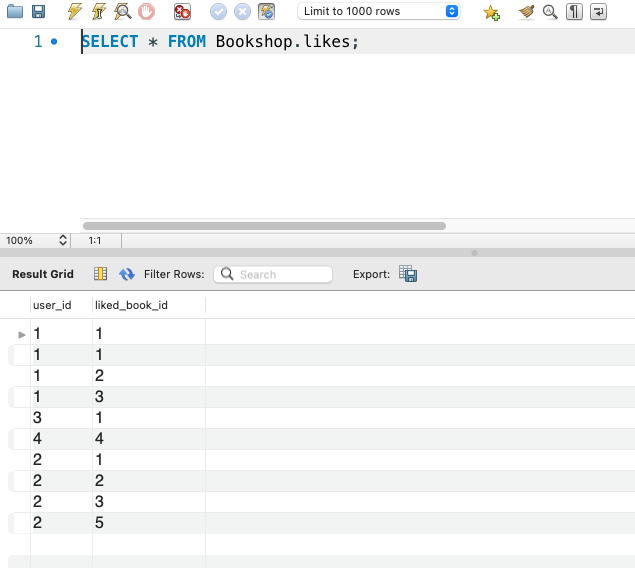Toggle field types with the column grid icon
Screen dimensions: 635x568
(x=100, y=274)
